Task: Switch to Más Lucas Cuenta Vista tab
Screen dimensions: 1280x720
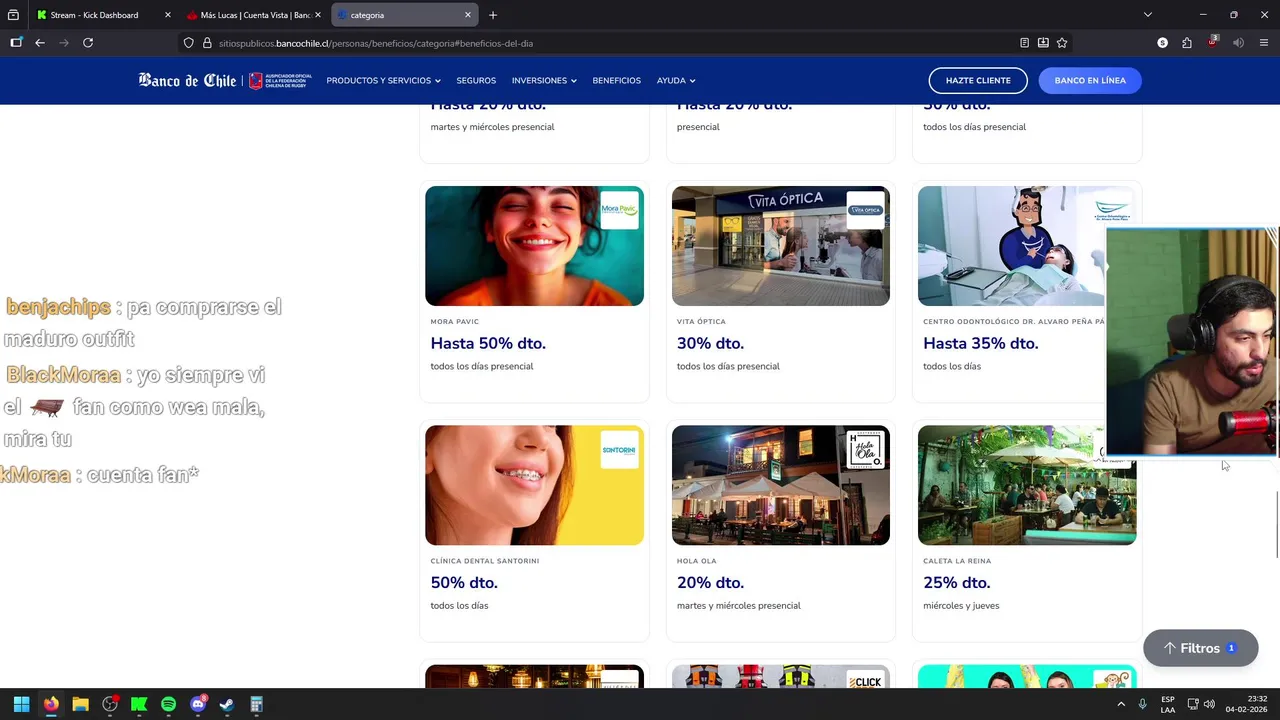Action: [x=254, y=15]
